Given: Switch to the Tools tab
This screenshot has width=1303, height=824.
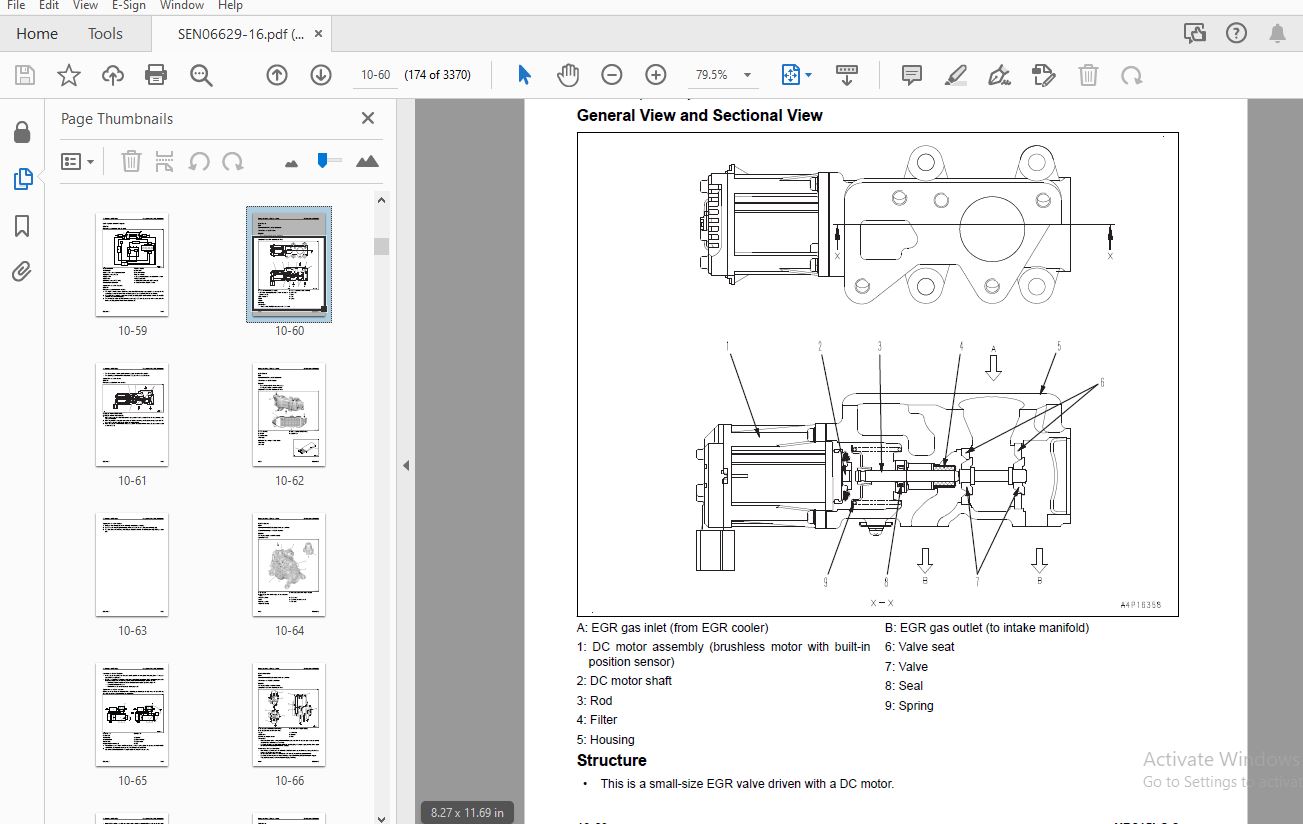Looking at the screenshot, I should pos(105,33).
